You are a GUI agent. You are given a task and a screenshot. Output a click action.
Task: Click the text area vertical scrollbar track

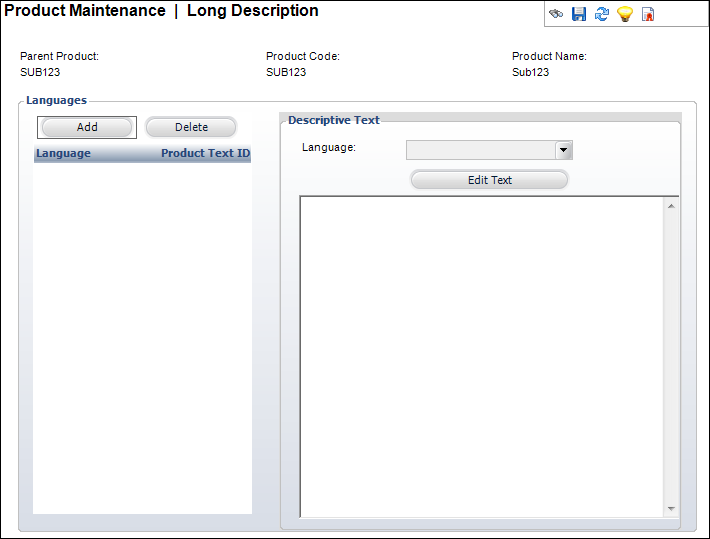pos(671,355)
